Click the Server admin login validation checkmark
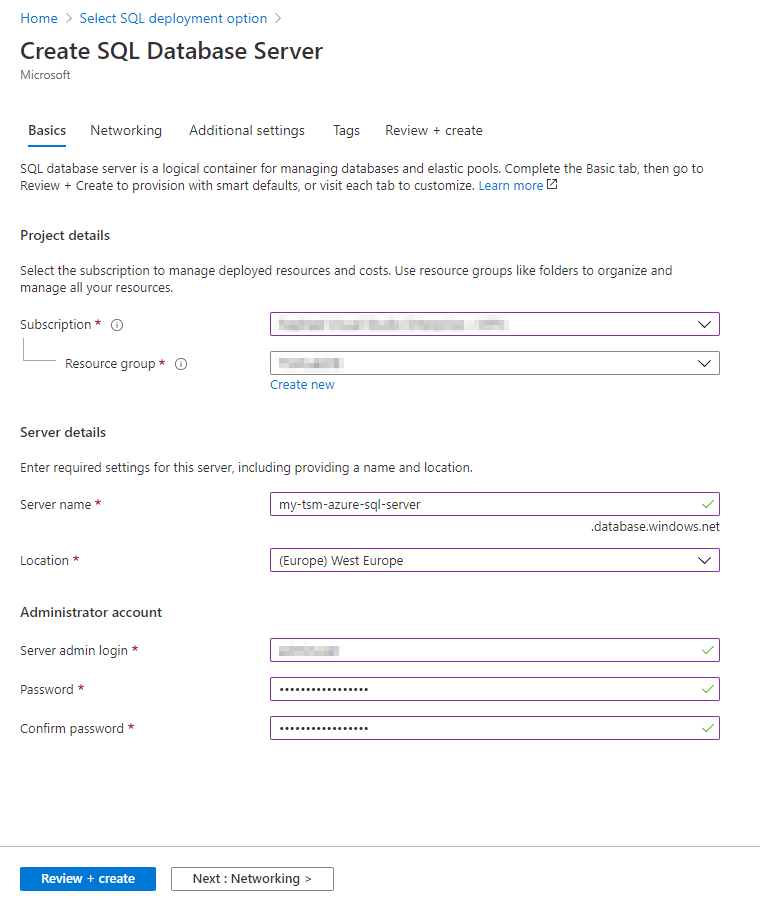Image resolution: width=760 pixels, height=902 pixels. pyautogui.click(x=708, y=650)
